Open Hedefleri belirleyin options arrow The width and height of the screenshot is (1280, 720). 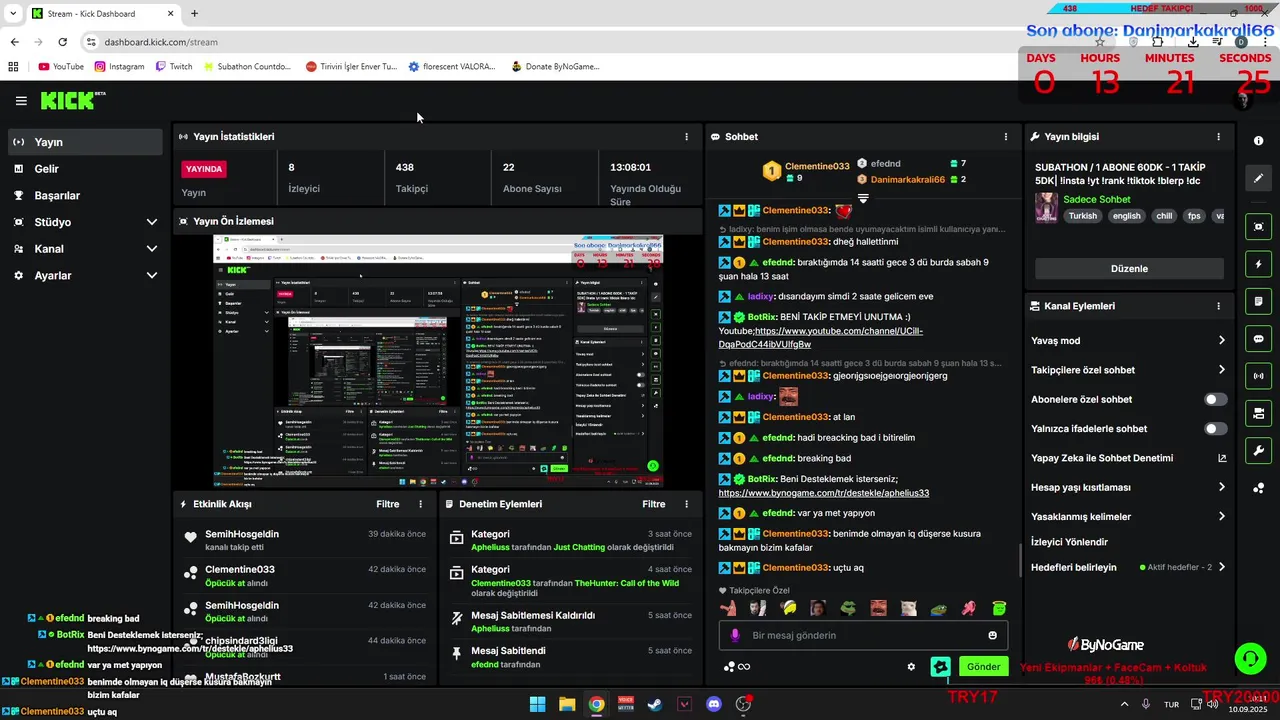[x=1221, y=567]
